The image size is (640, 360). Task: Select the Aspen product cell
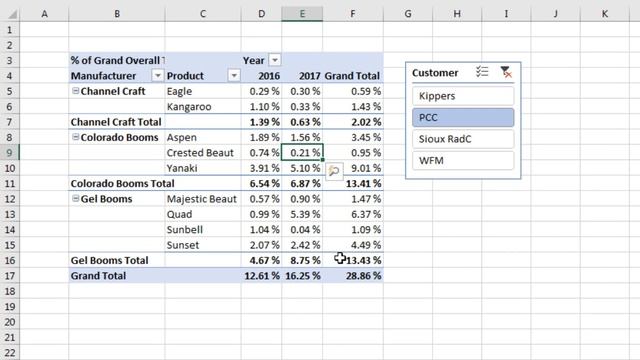click(203, 137)
